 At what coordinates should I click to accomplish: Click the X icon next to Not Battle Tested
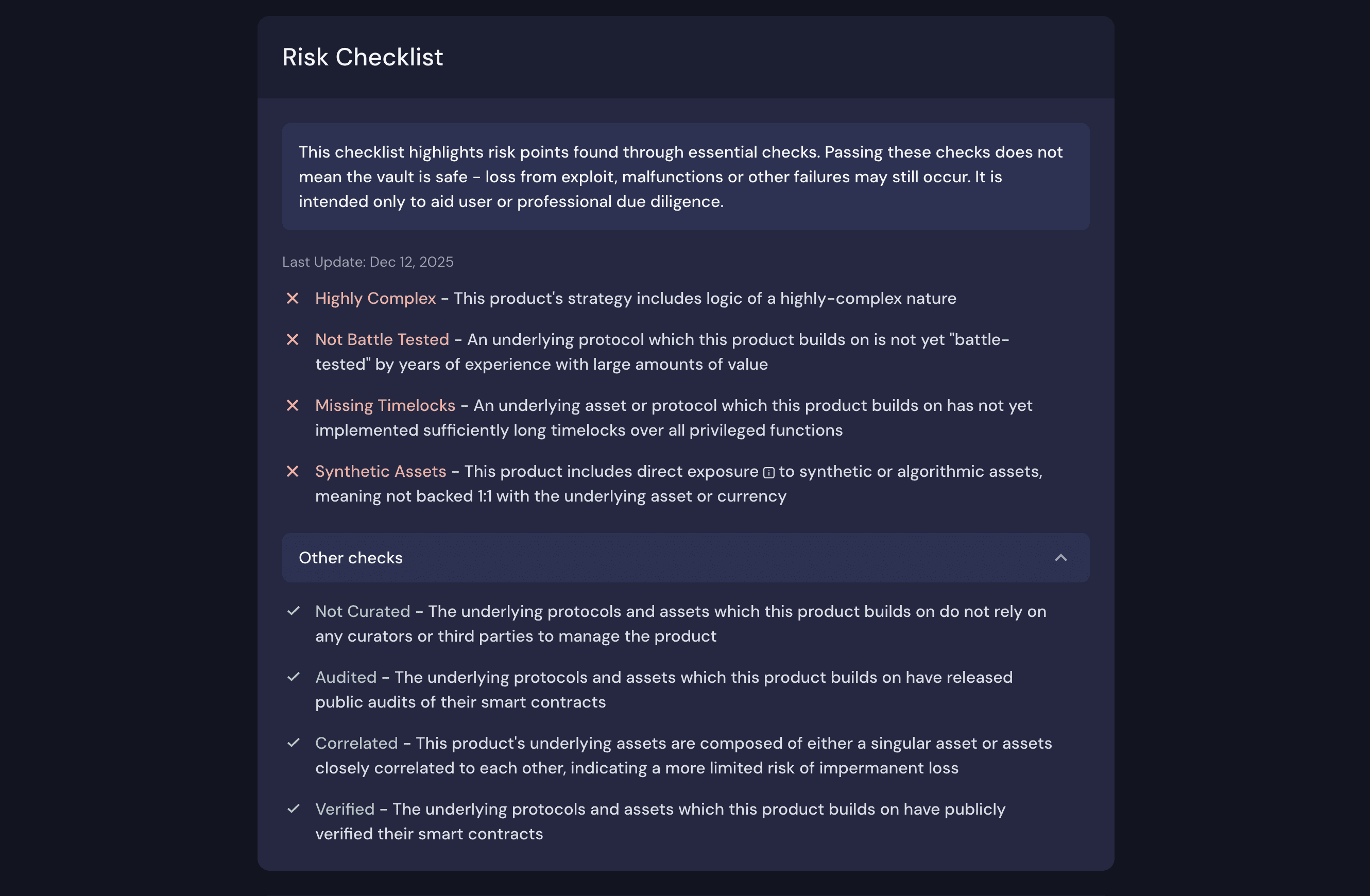point(293,339)
